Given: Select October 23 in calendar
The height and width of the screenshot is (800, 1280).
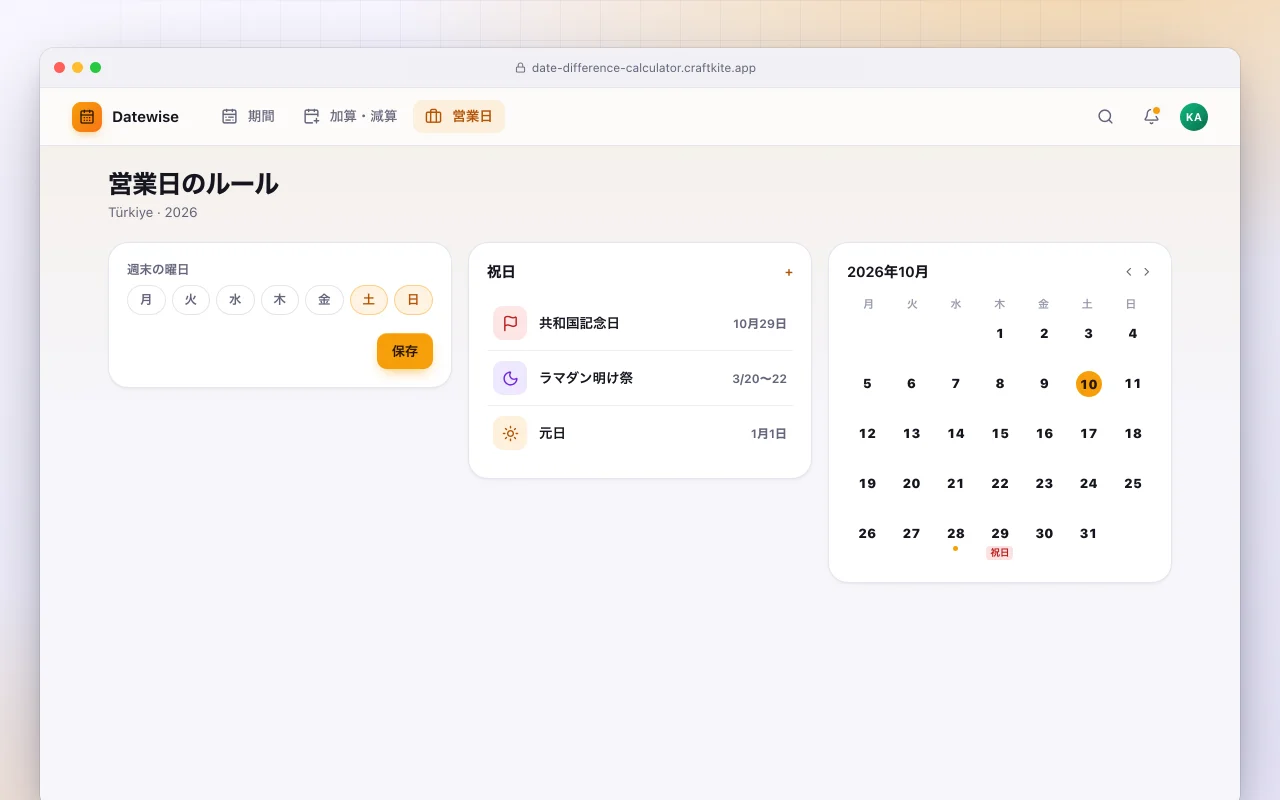Looking at the screenshot, I should 1044,484.
